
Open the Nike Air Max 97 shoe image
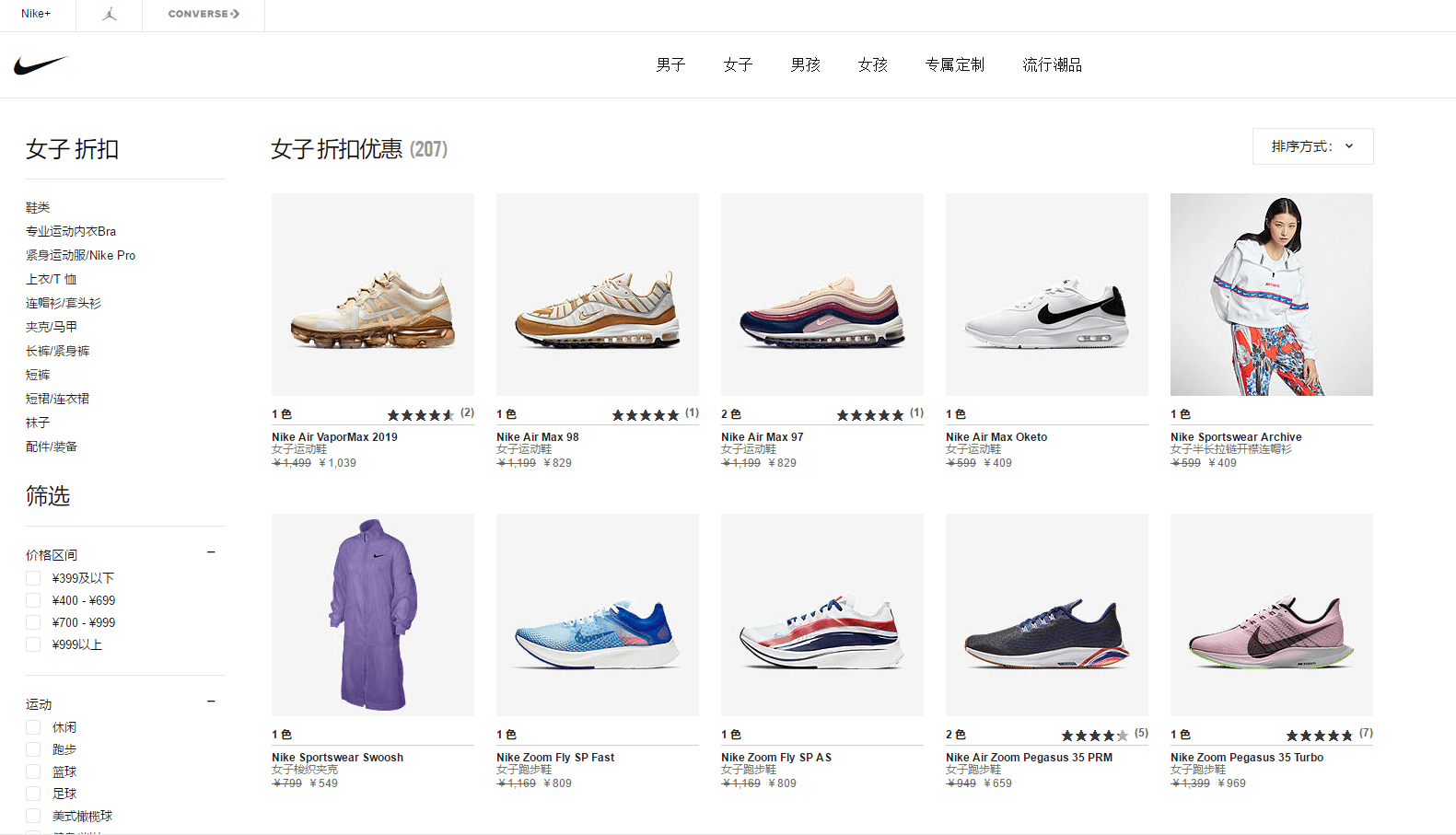click(x=822, y=295)
